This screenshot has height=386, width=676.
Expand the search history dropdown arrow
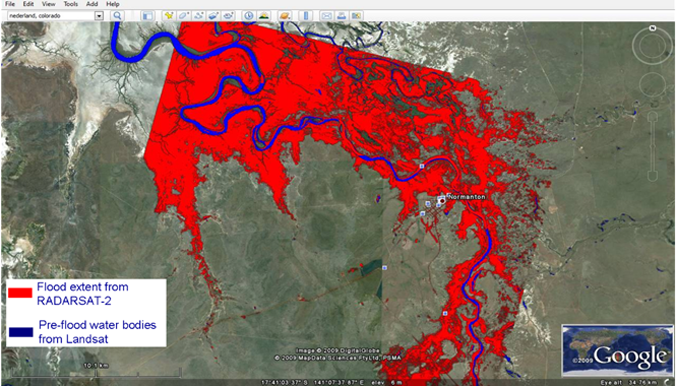pos(99,16)
